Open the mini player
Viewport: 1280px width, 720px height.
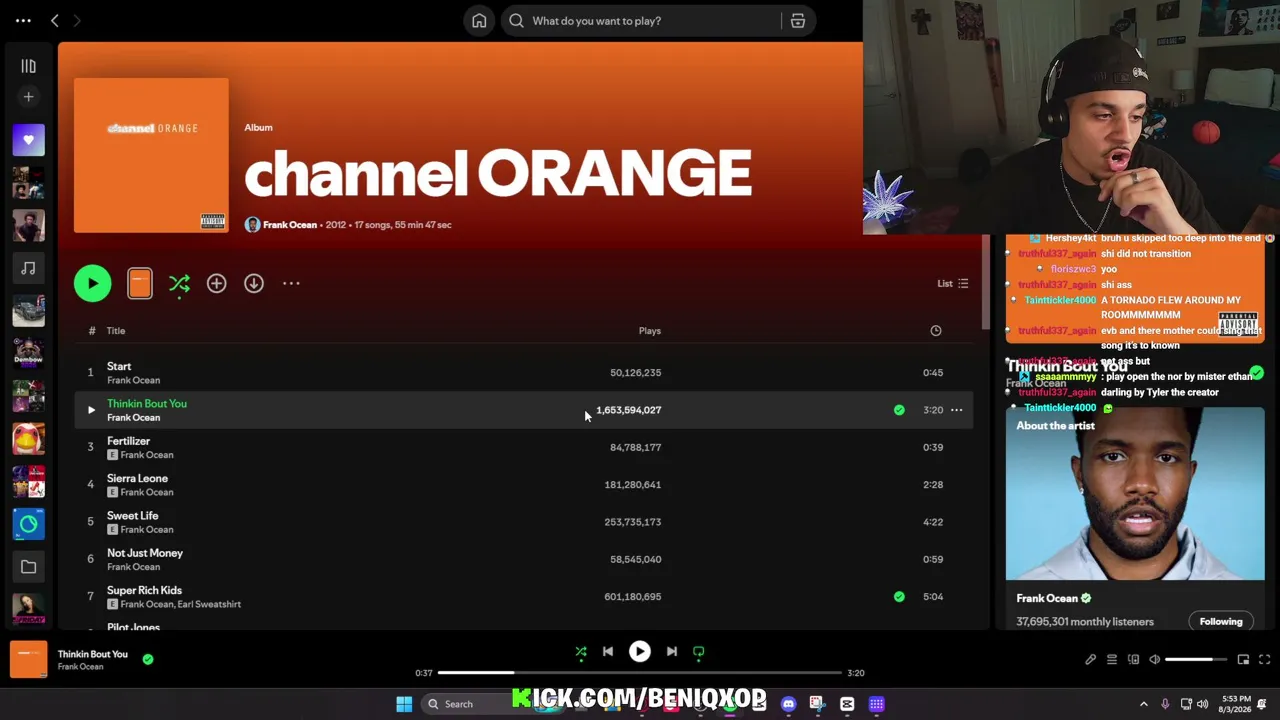coord(1243,660)
